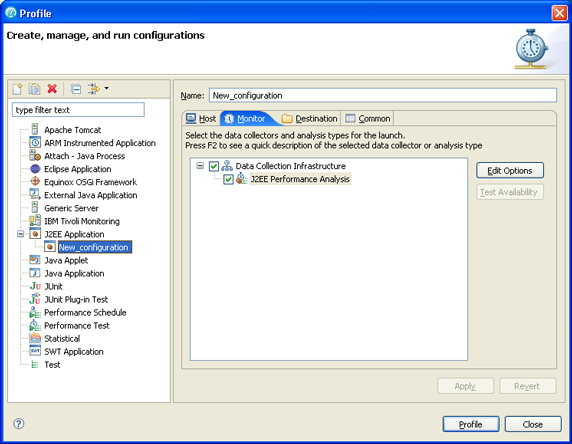572x444 pixels.
Task: Uncheck J2EE Performance Analysis checkbox
Action: (x=228, y=179)
